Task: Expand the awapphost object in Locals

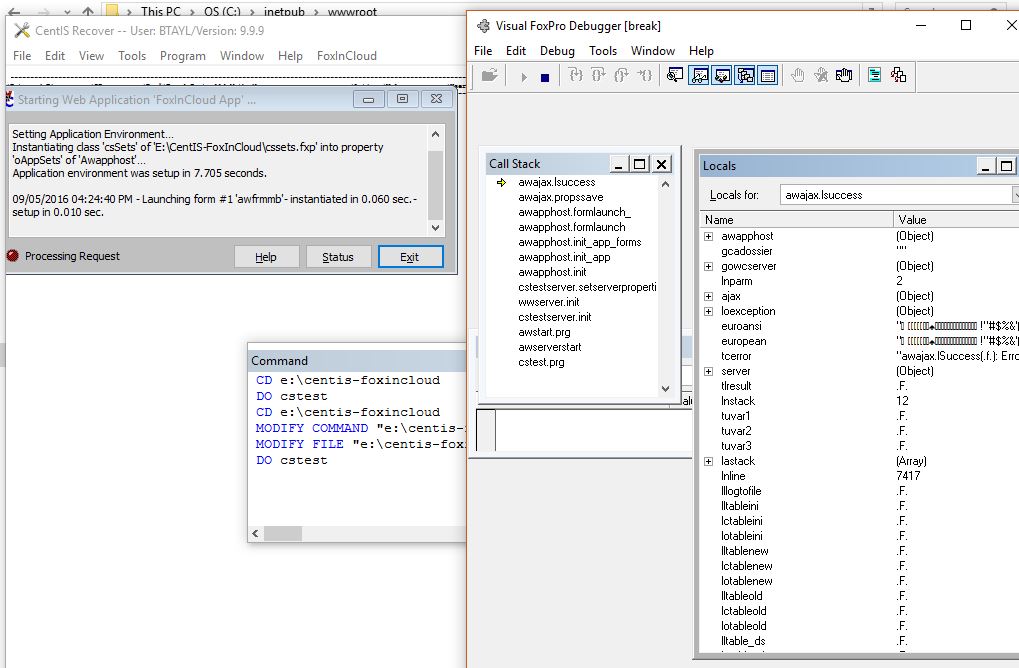Action: (708, 237)
